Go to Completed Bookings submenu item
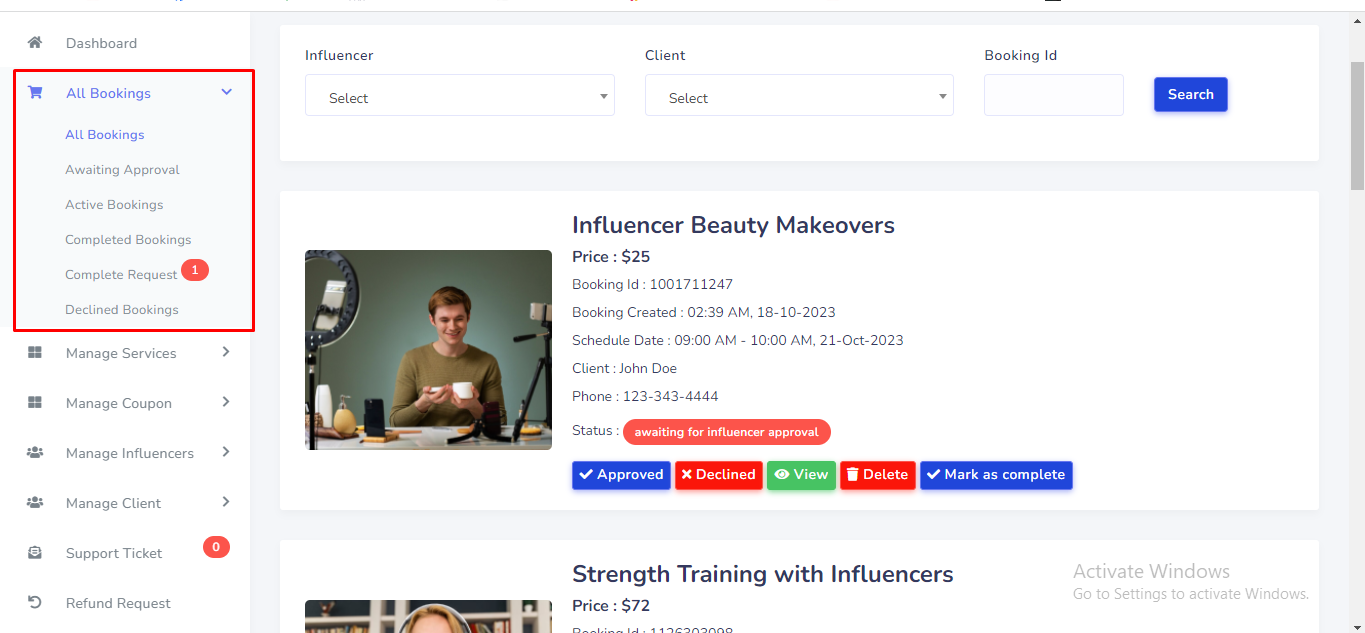The height and width of the screenshot is (633, 1365). (128, 240)
